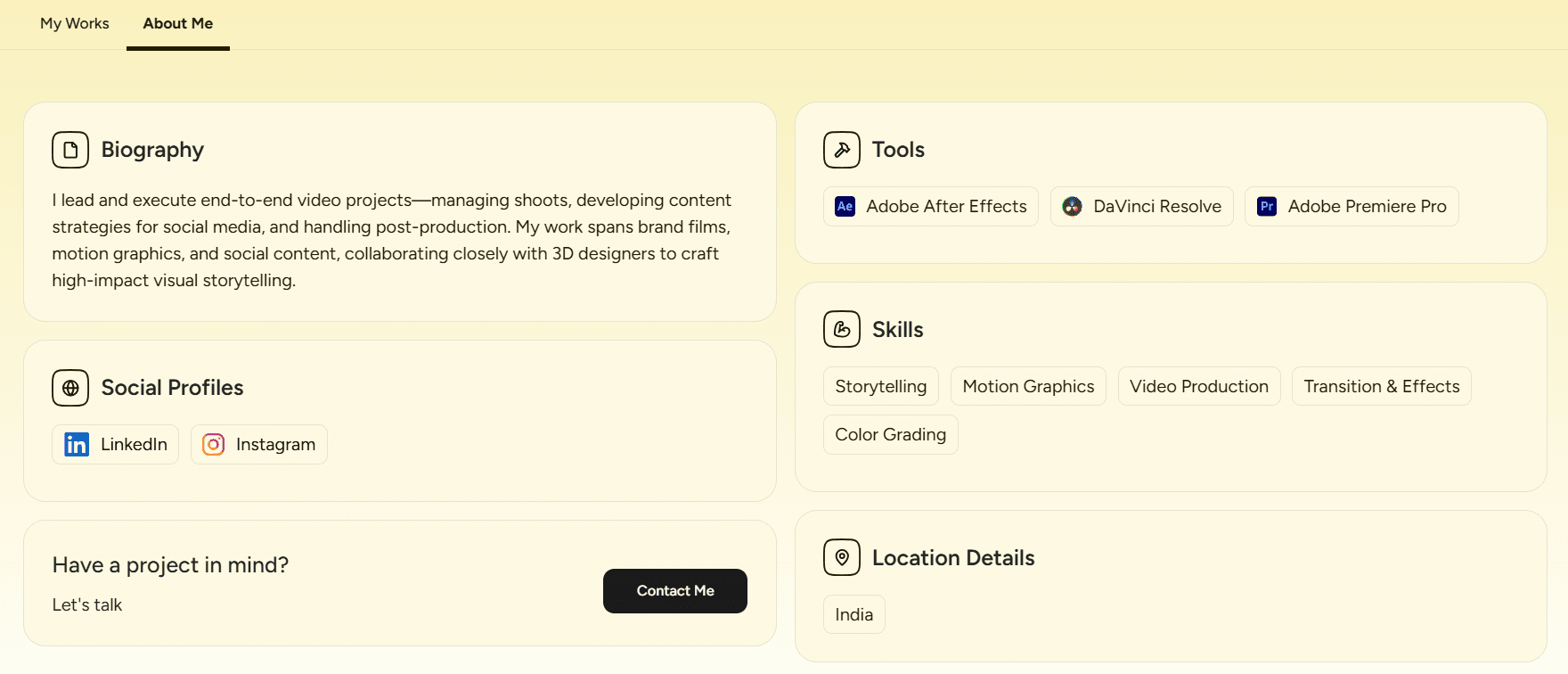
Task: Click the Biography document icon
Action: pyautogui.click(x=70, y=150)
